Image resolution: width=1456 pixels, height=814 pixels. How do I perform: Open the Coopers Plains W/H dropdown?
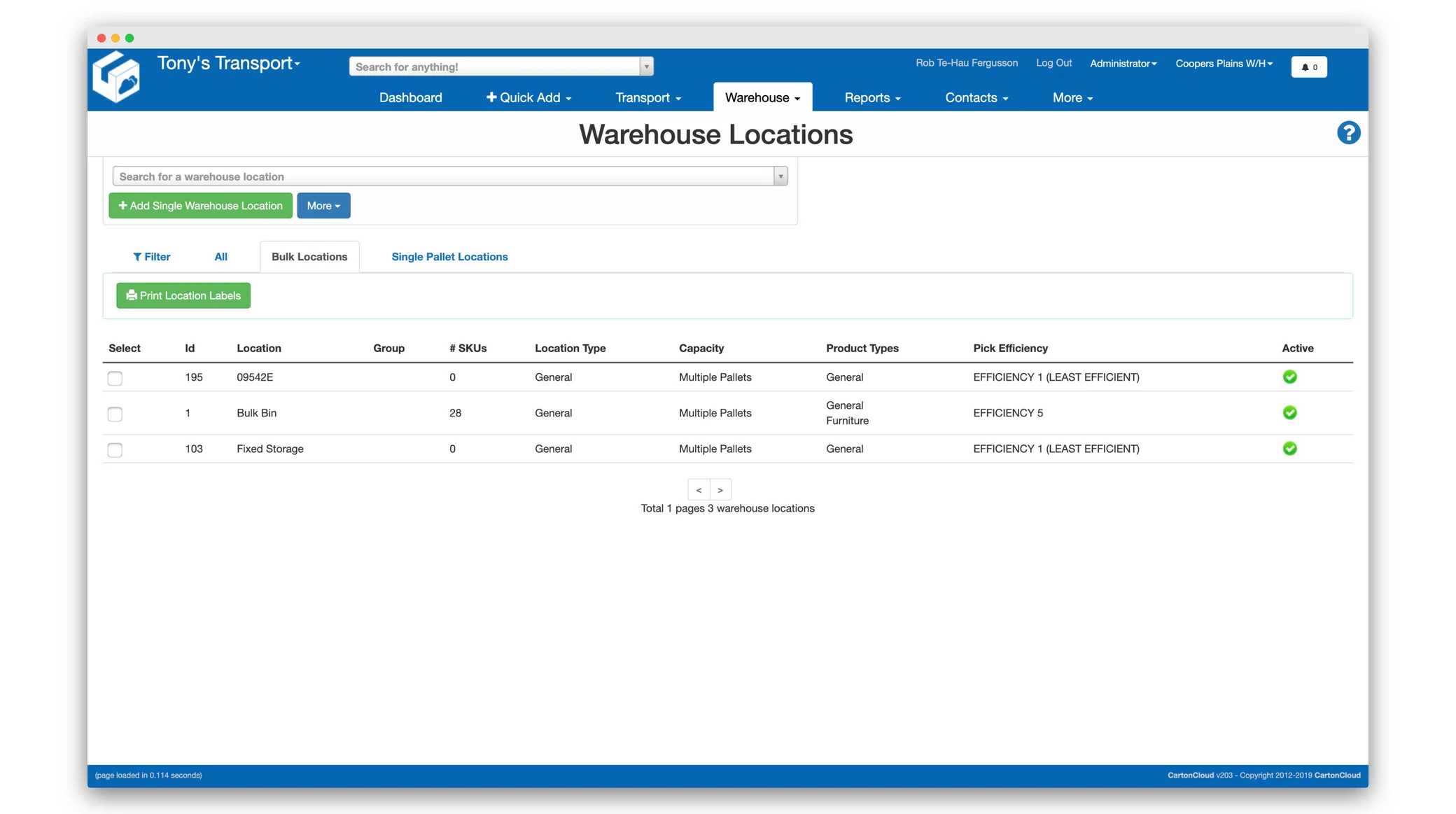1224,64
